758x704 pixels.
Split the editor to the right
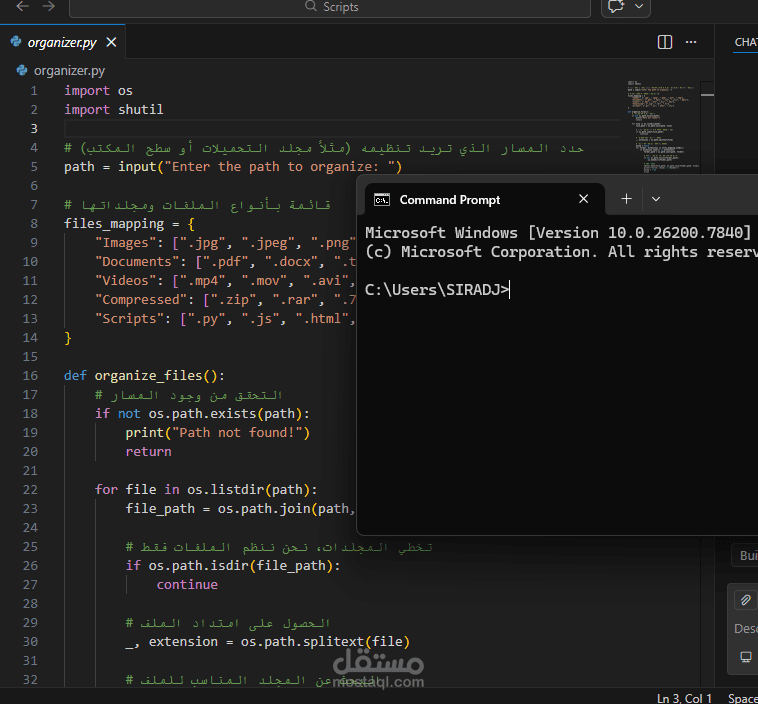pos(665,42)
